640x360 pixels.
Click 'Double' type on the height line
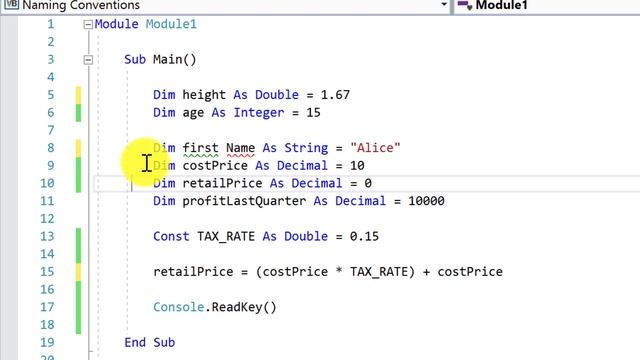(277, 95)
